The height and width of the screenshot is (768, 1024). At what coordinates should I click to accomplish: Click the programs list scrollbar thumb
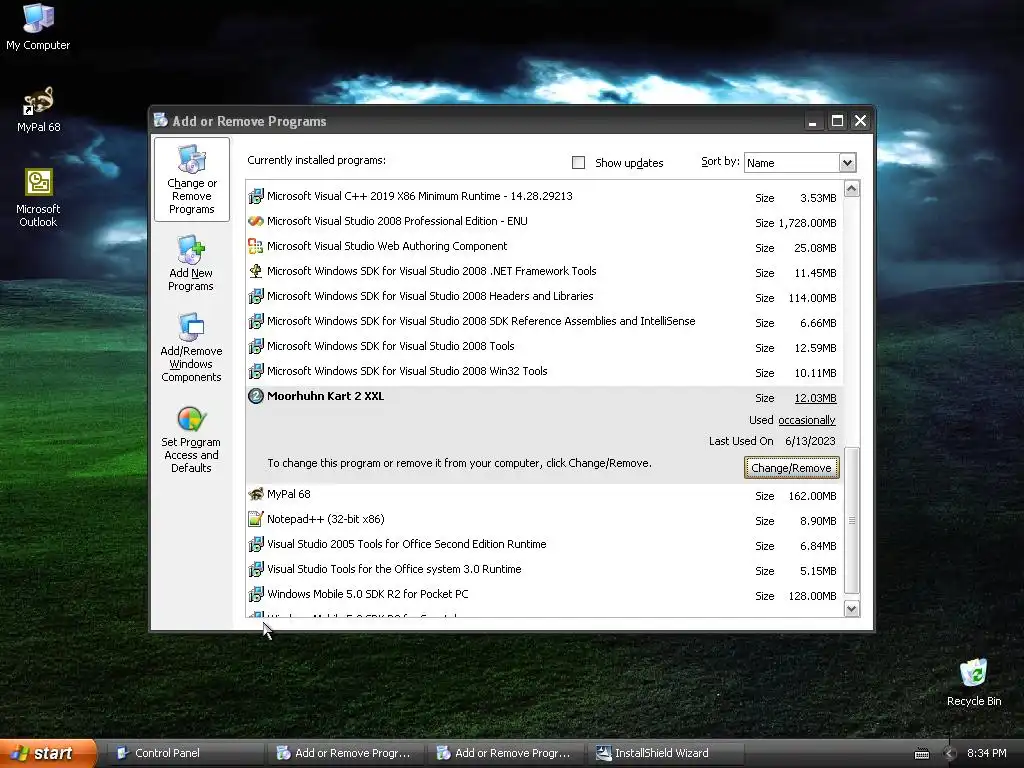click(852, 520)
